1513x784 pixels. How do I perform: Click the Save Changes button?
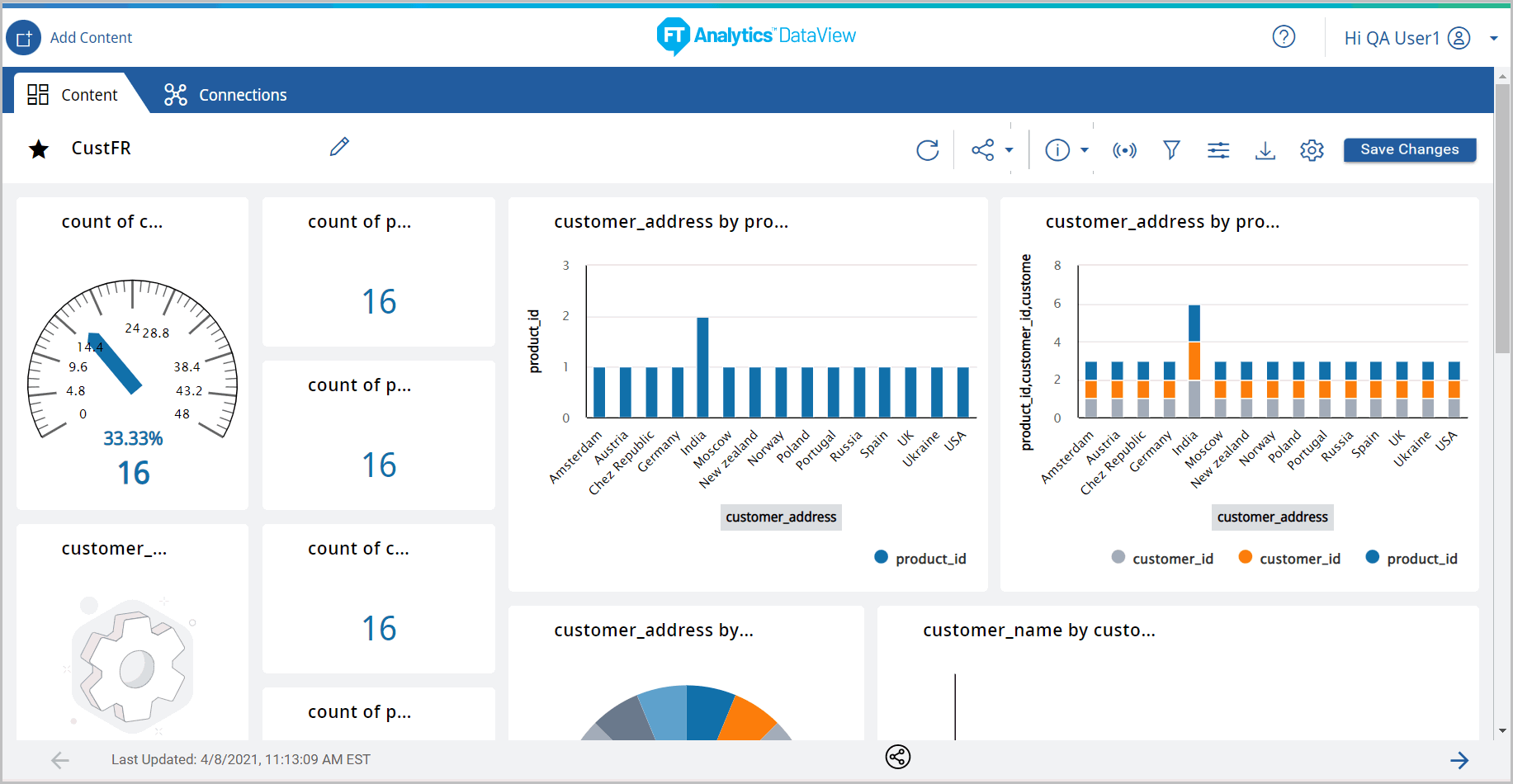tap(1409, 149)
